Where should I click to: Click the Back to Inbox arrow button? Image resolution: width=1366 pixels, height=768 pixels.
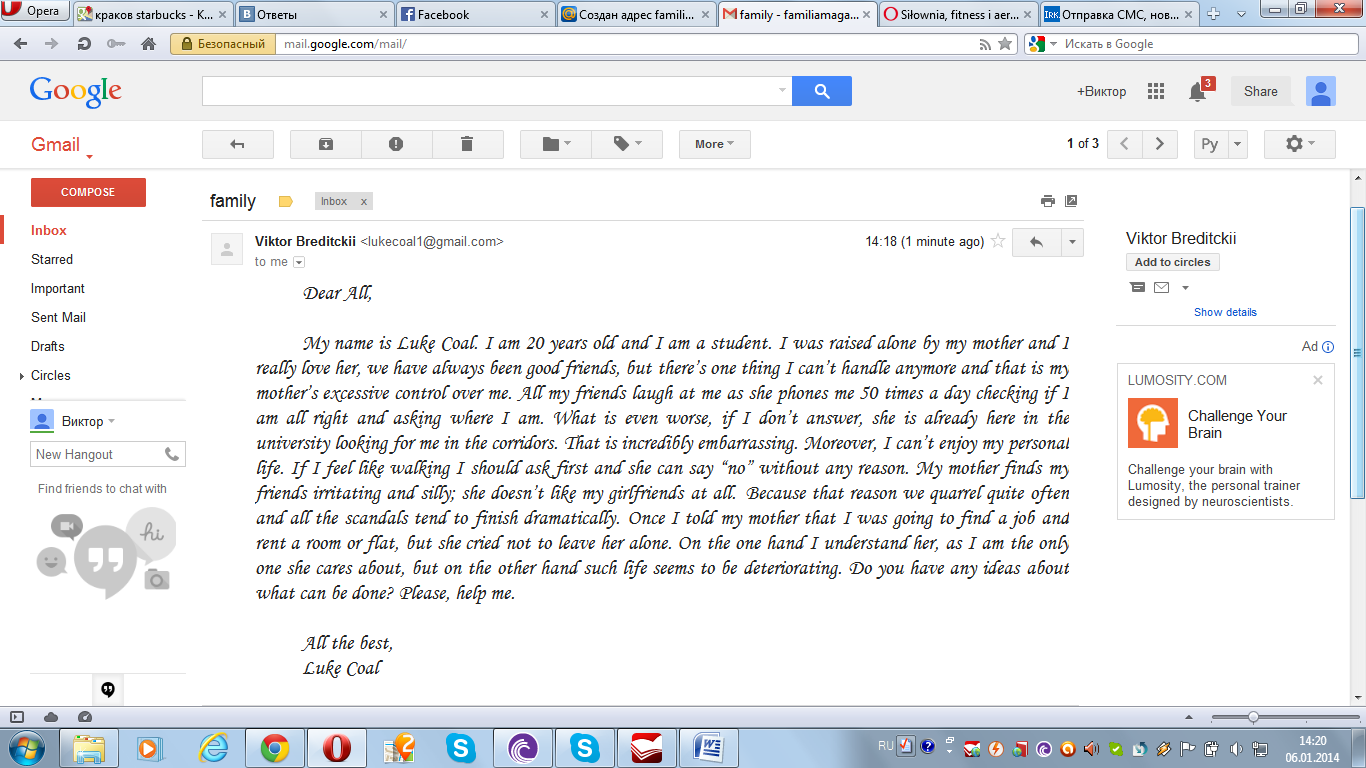tap(238, 144)
